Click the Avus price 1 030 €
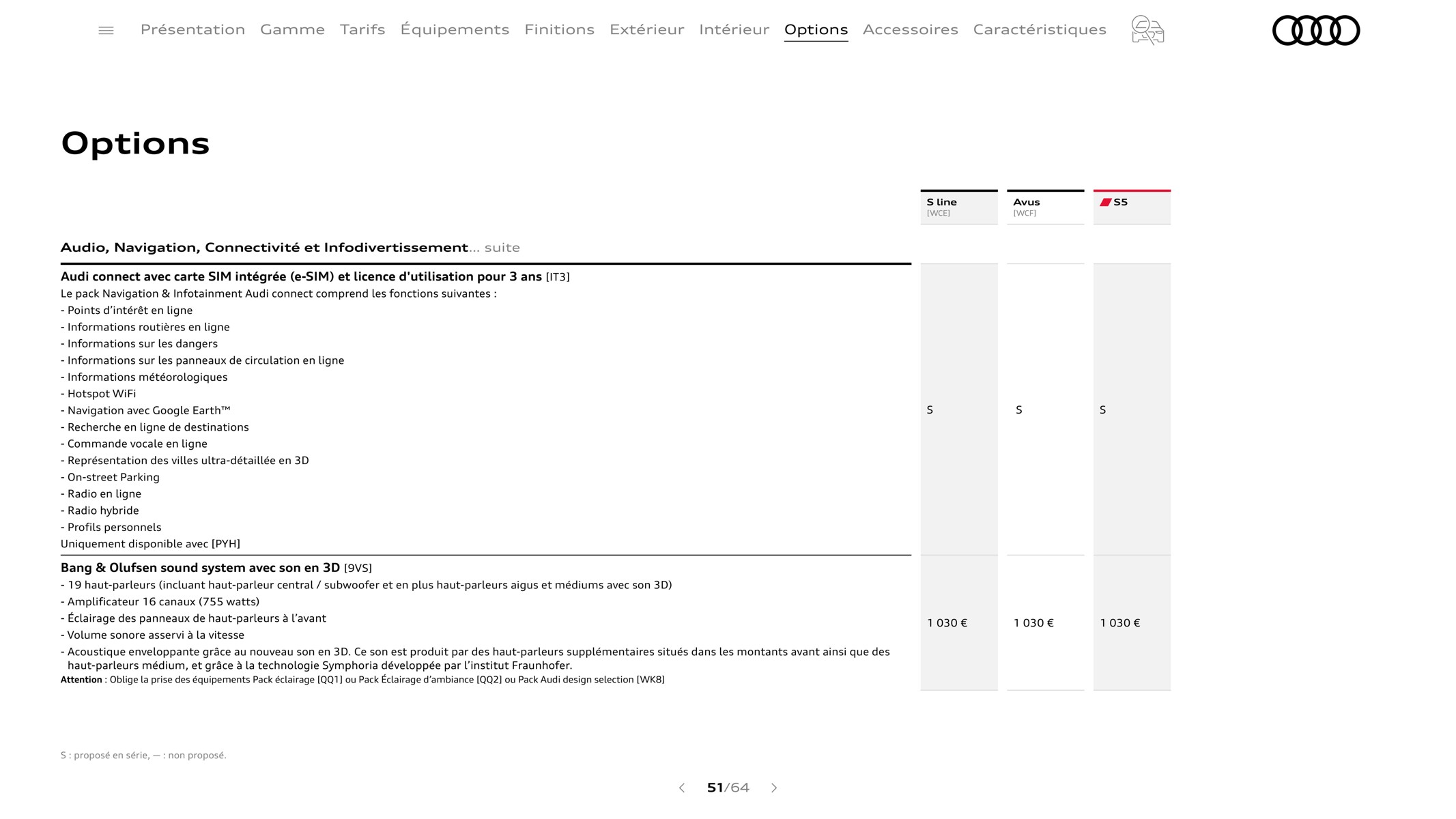This screenshot has width=1456, height=819. [x=1033, y=623]
